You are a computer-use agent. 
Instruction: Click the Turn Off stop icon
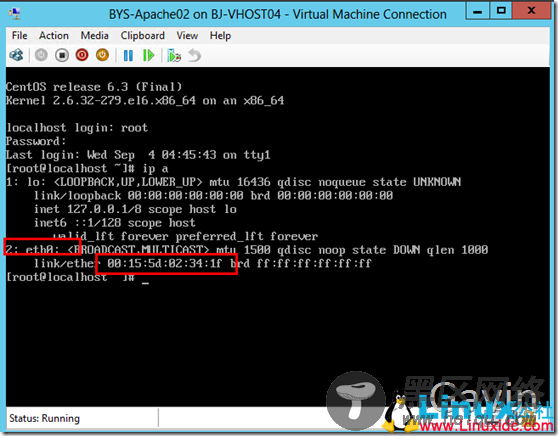click(x=62, y=56)
